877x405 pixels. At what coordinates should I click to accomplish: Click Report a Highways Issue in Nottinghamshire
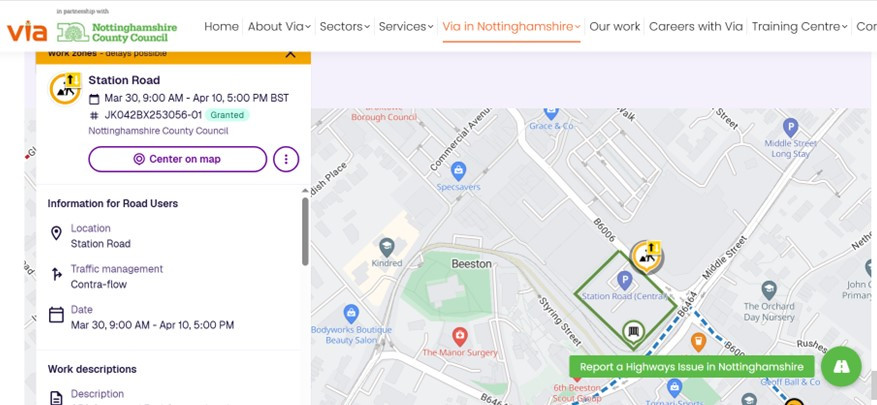[x=692, y=367]
